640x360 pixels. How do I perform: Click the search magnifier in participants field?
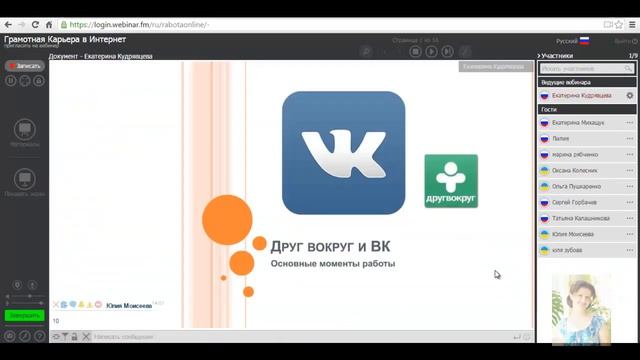point(629,69)
